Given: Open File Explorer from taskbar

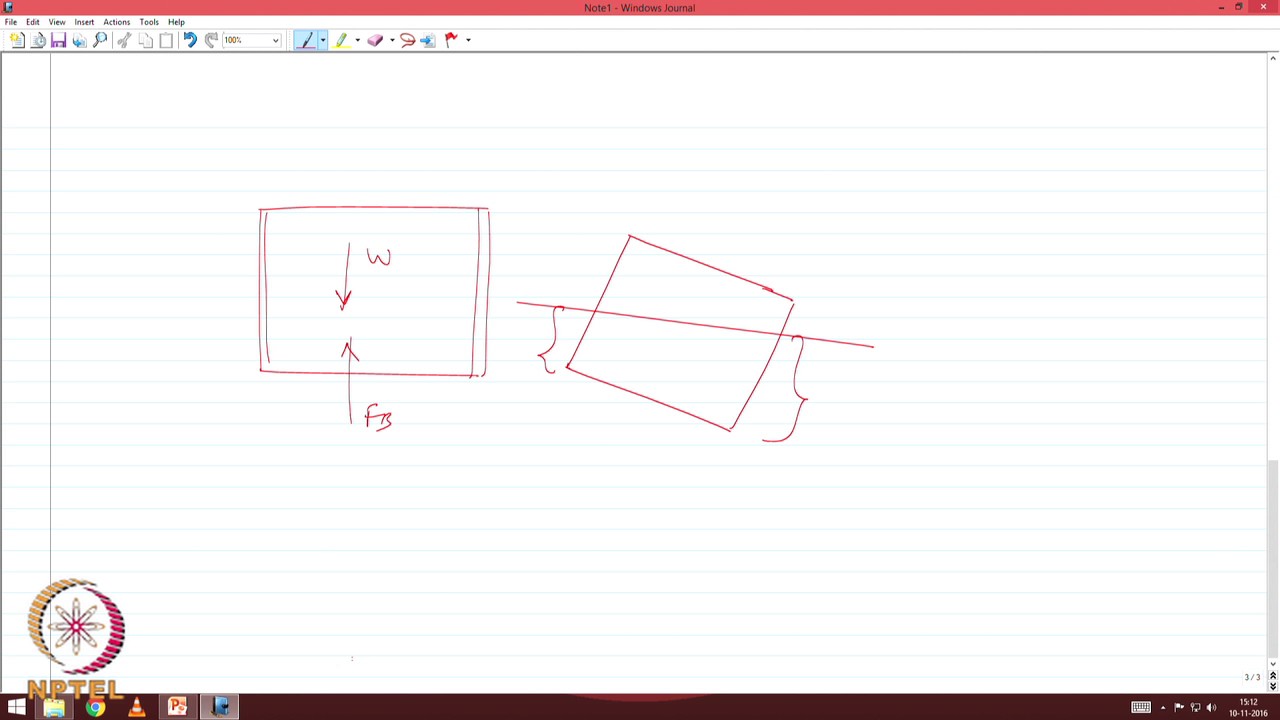Looking at the screenshot, I should (54, 707).
